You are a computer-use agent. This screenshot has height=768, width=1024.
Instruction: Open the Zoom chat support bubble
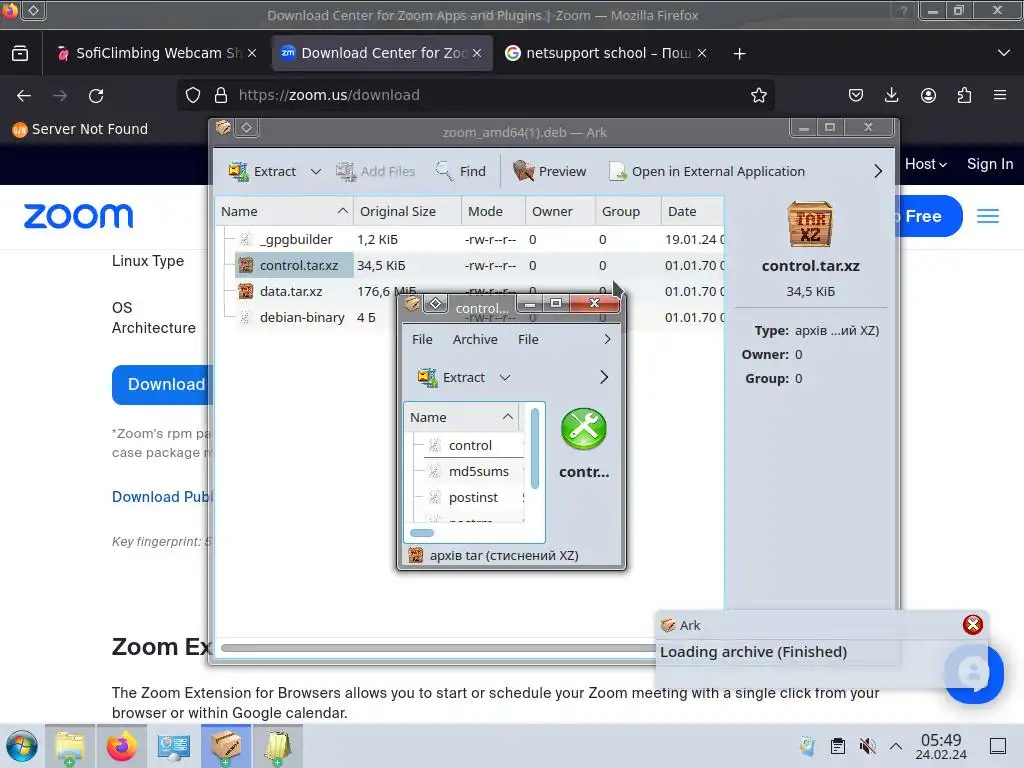(x=974, y=673)
